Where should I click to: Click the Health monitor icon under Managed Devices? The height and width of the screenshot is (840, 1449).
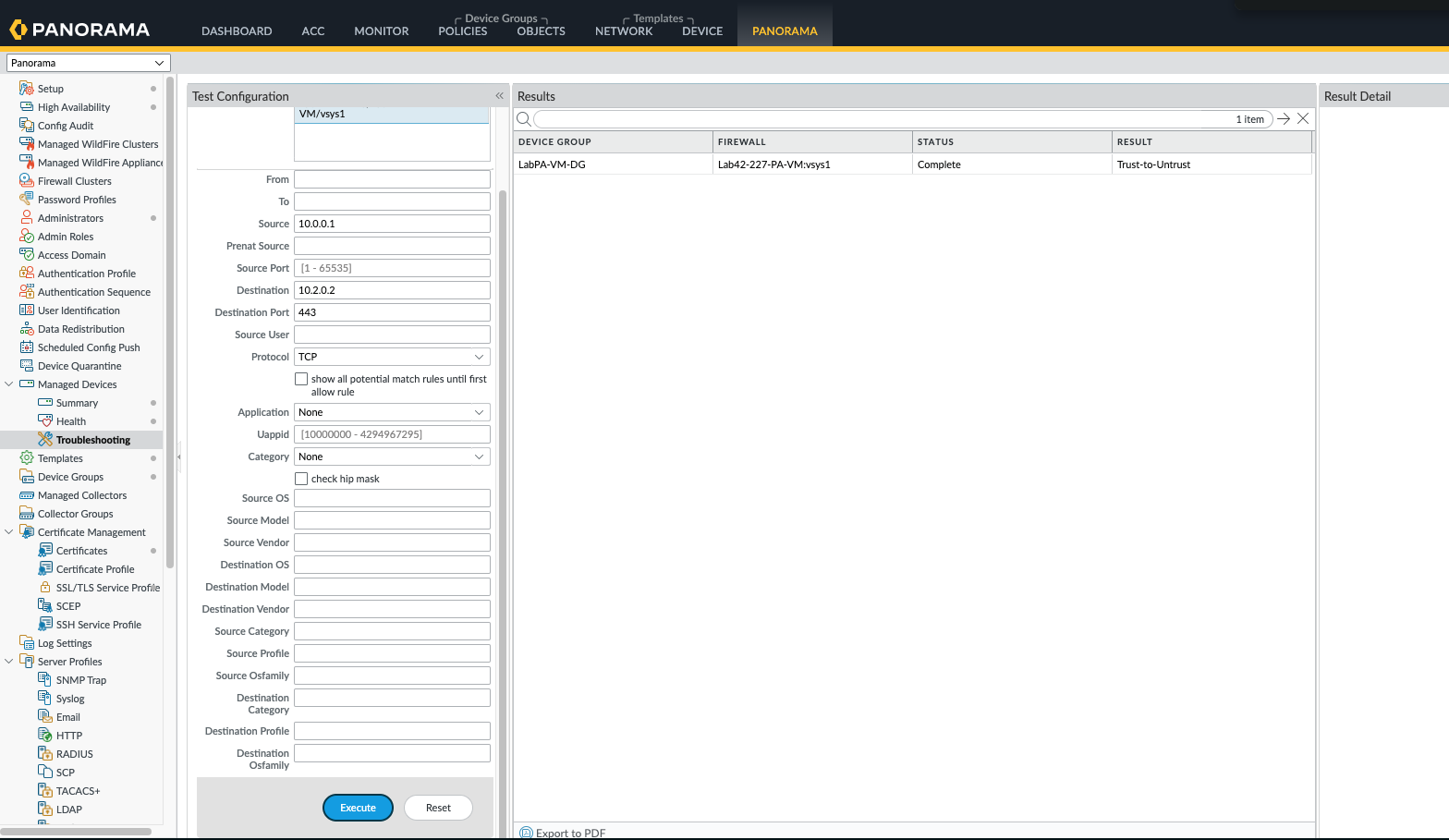click(45, 420)
